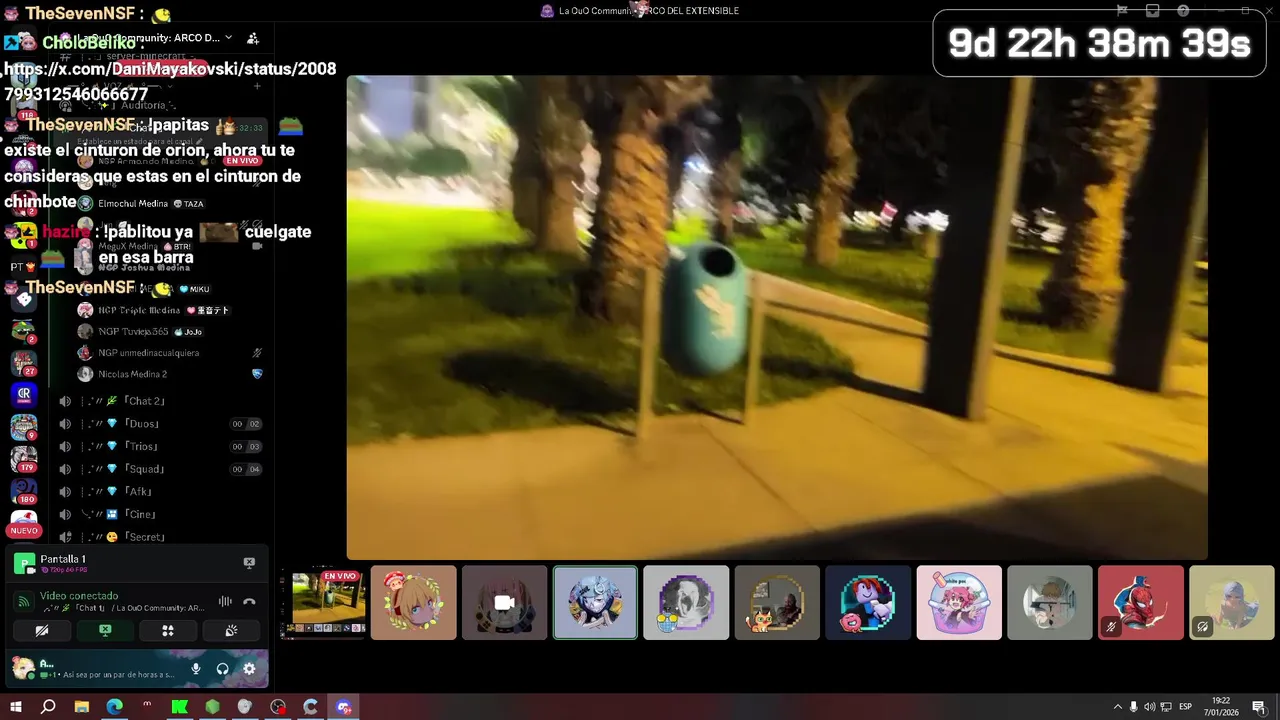Viewport: 1280px width, 720px height.
Task: Open the help icon in Discord title bar
Action: pyautogui.click(x=1183, y=10)
